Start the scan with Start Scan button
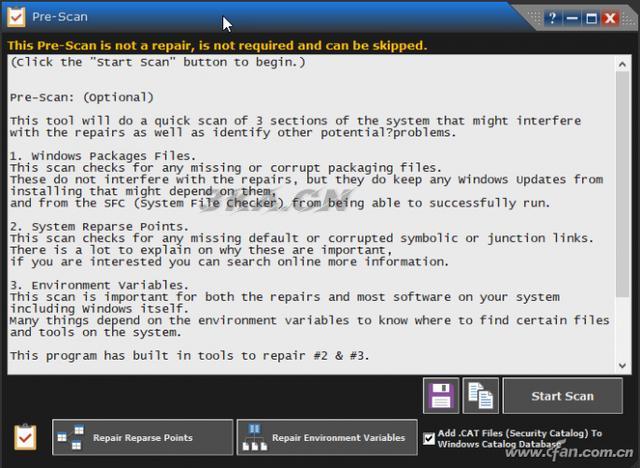The image size is (640, 468). click(x=562, y=395)
